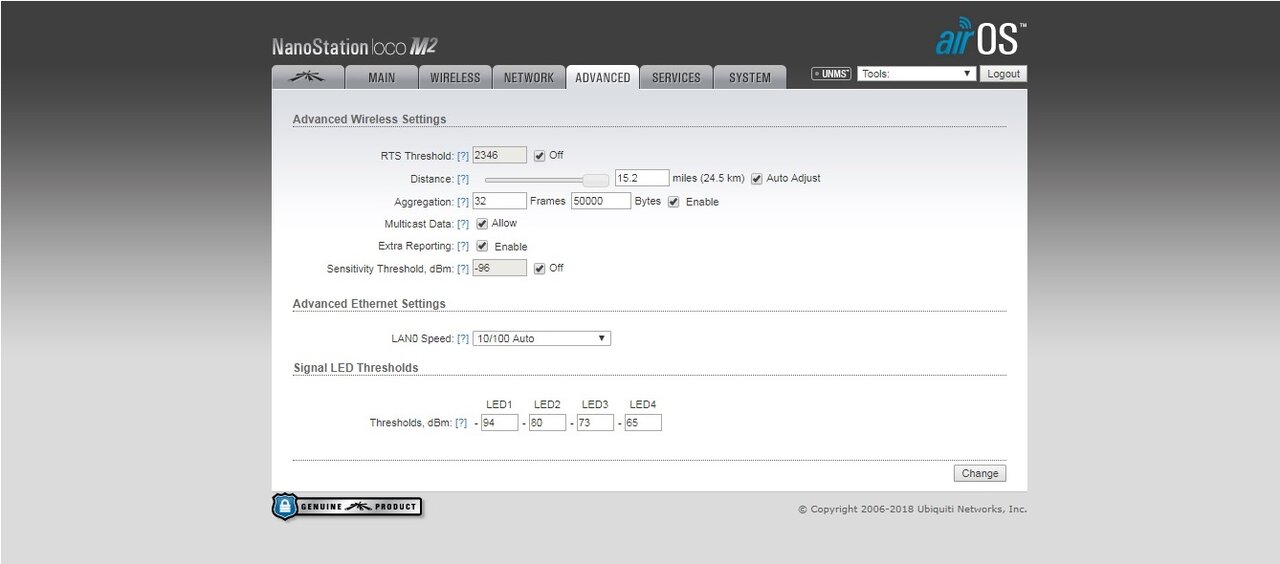Open Extra Reporting help [?]

tap(463, 246)
